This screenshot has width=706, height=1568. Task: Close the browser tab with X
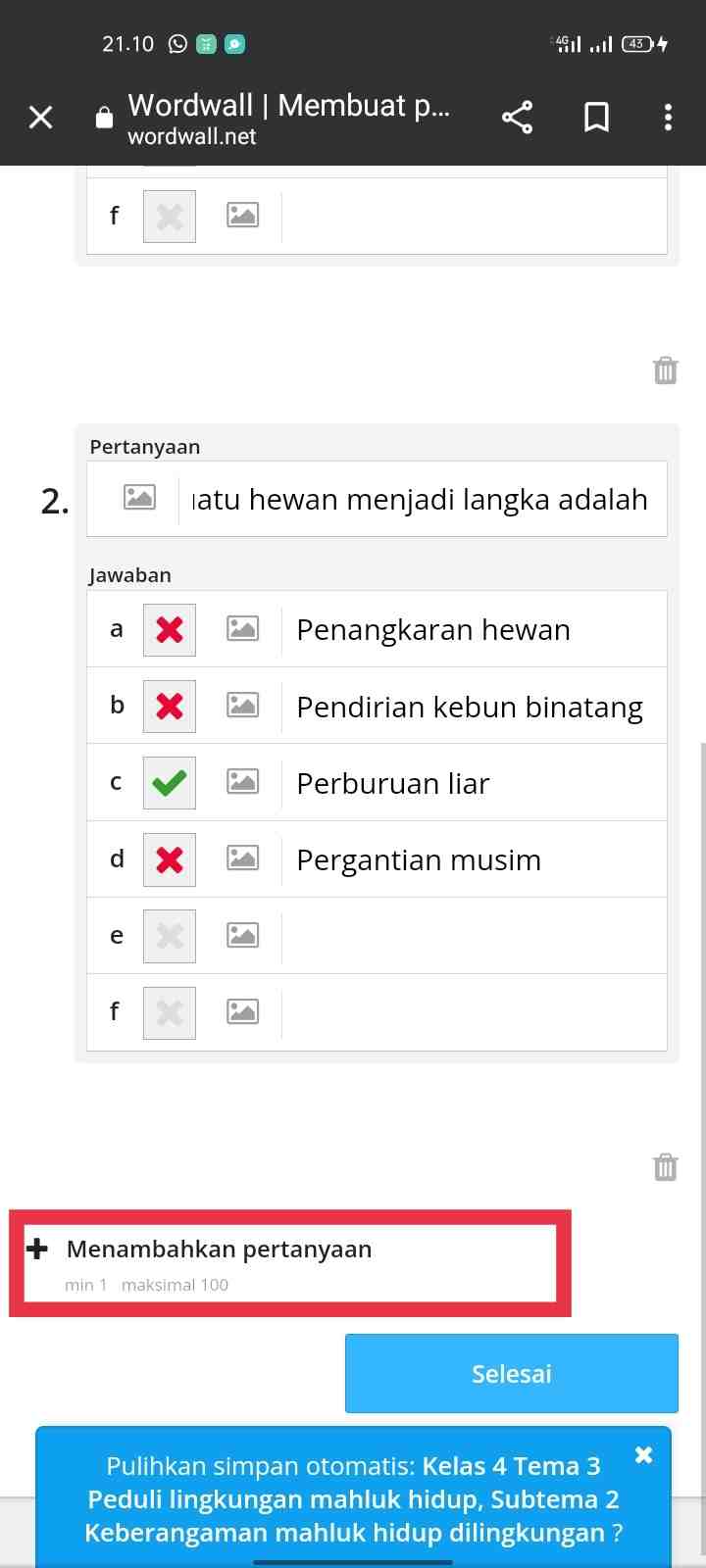click(40, 118)
